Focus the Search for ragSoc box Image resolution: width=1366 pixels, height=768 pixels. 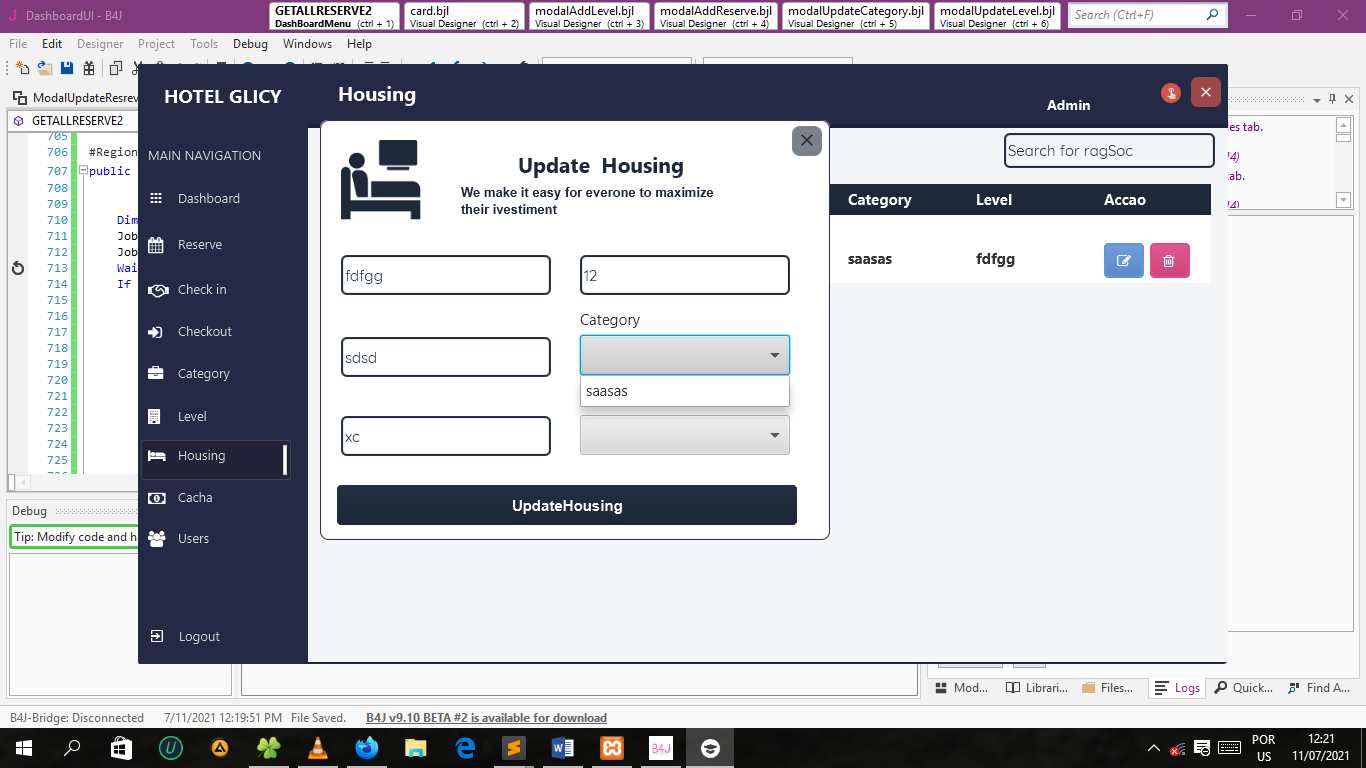coord(1109,151)
